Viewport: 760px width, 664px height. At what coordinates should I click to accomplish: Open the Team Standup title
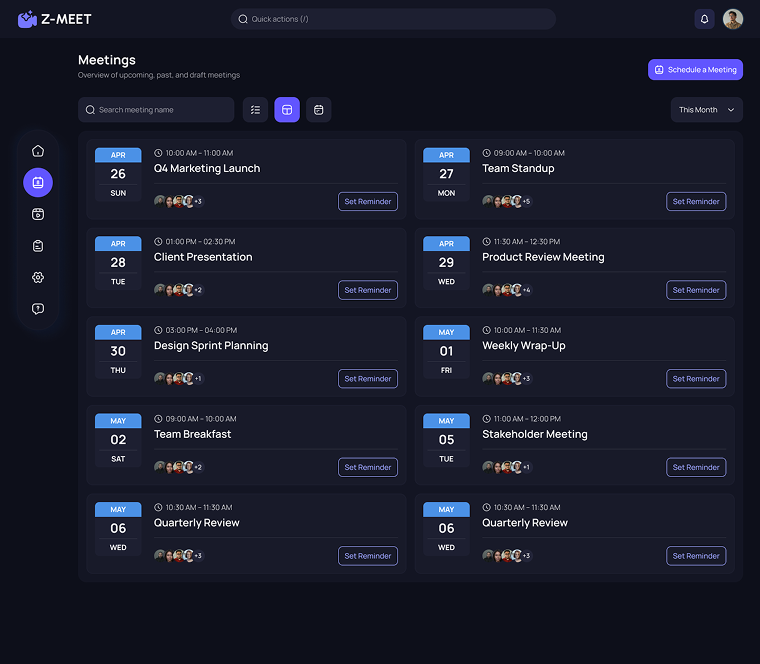tap(518, 168)
